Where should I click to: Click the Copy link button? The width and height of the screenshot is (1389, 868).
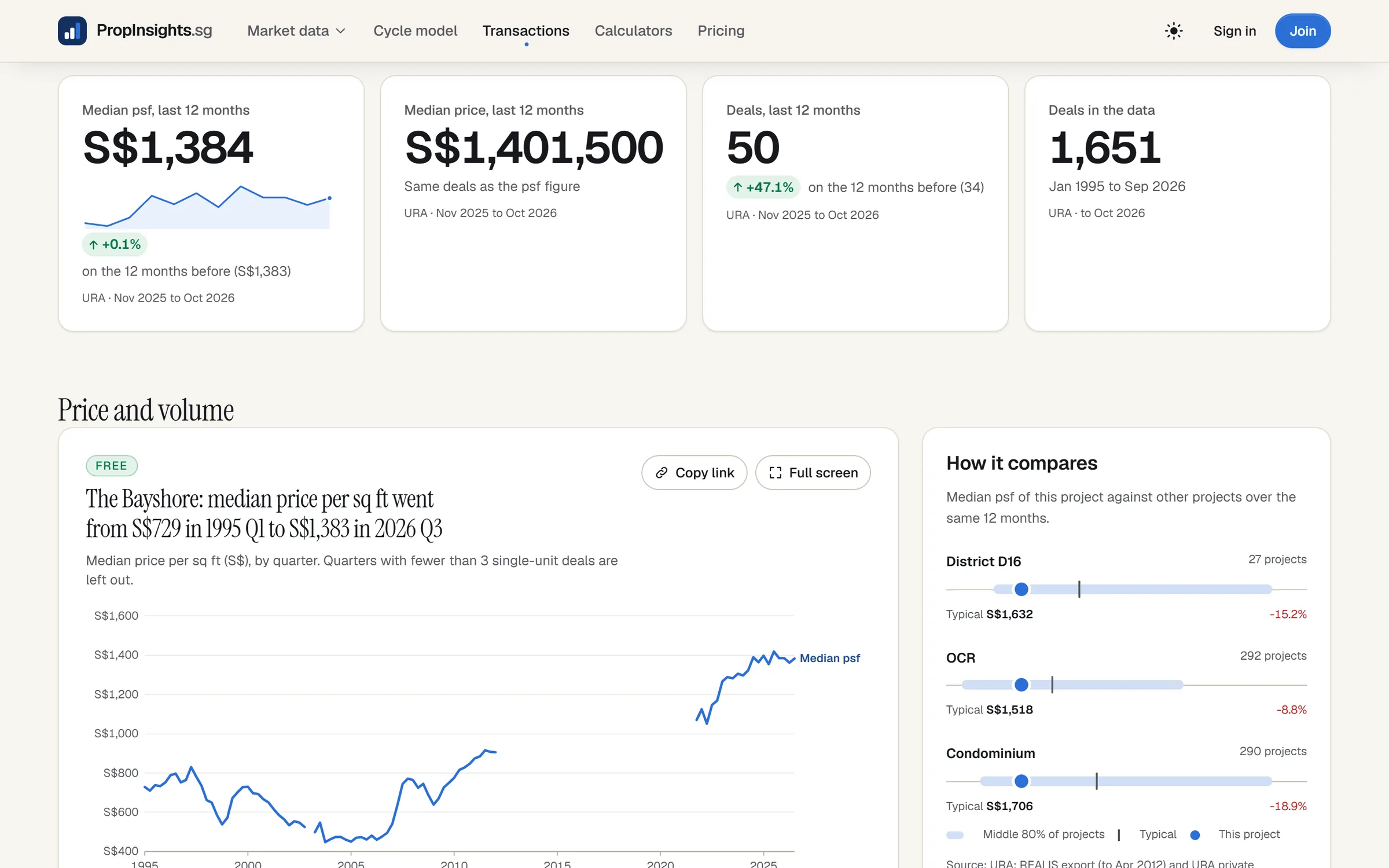tap(694, 473)
